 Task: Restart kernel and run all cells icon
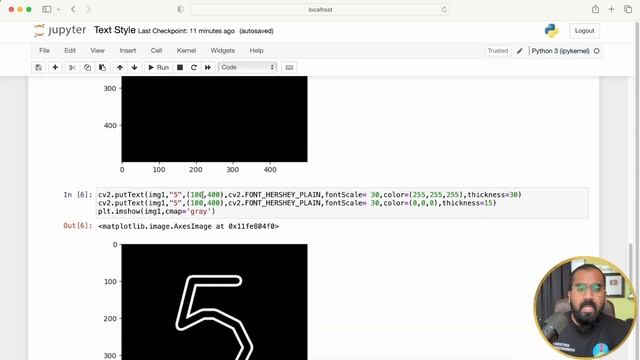208,67
